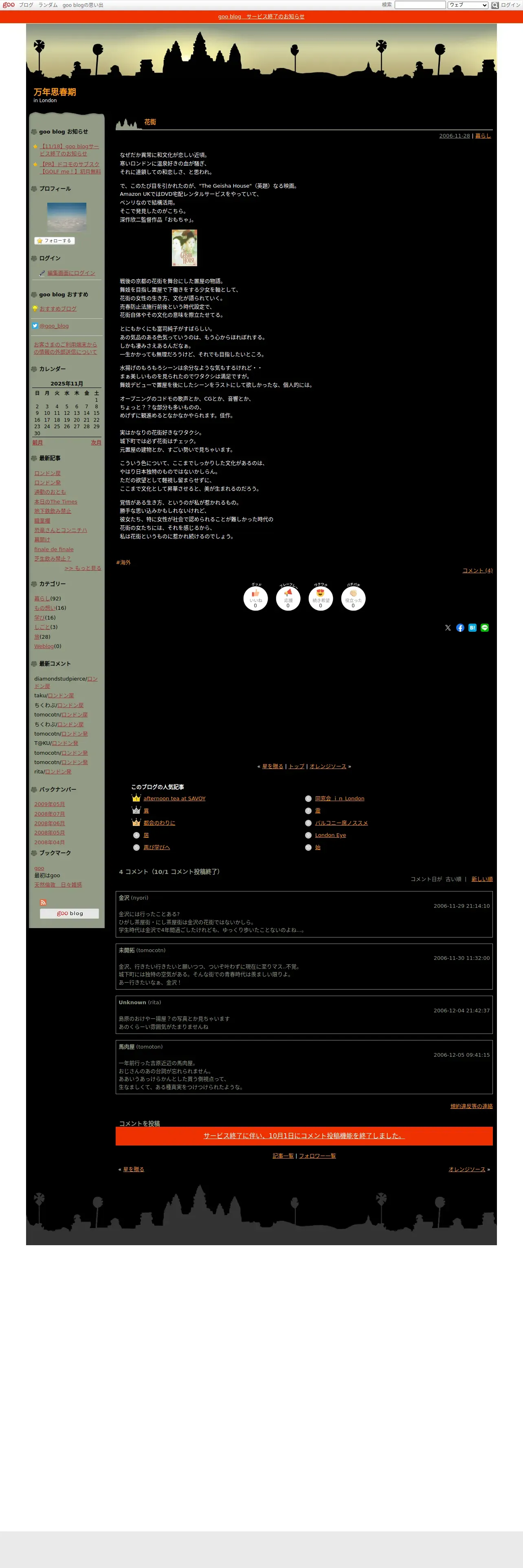Share on Hatena Bookmark B! icon
The width and height of the screenshot is (523, 1568).
tap(472, 628)
